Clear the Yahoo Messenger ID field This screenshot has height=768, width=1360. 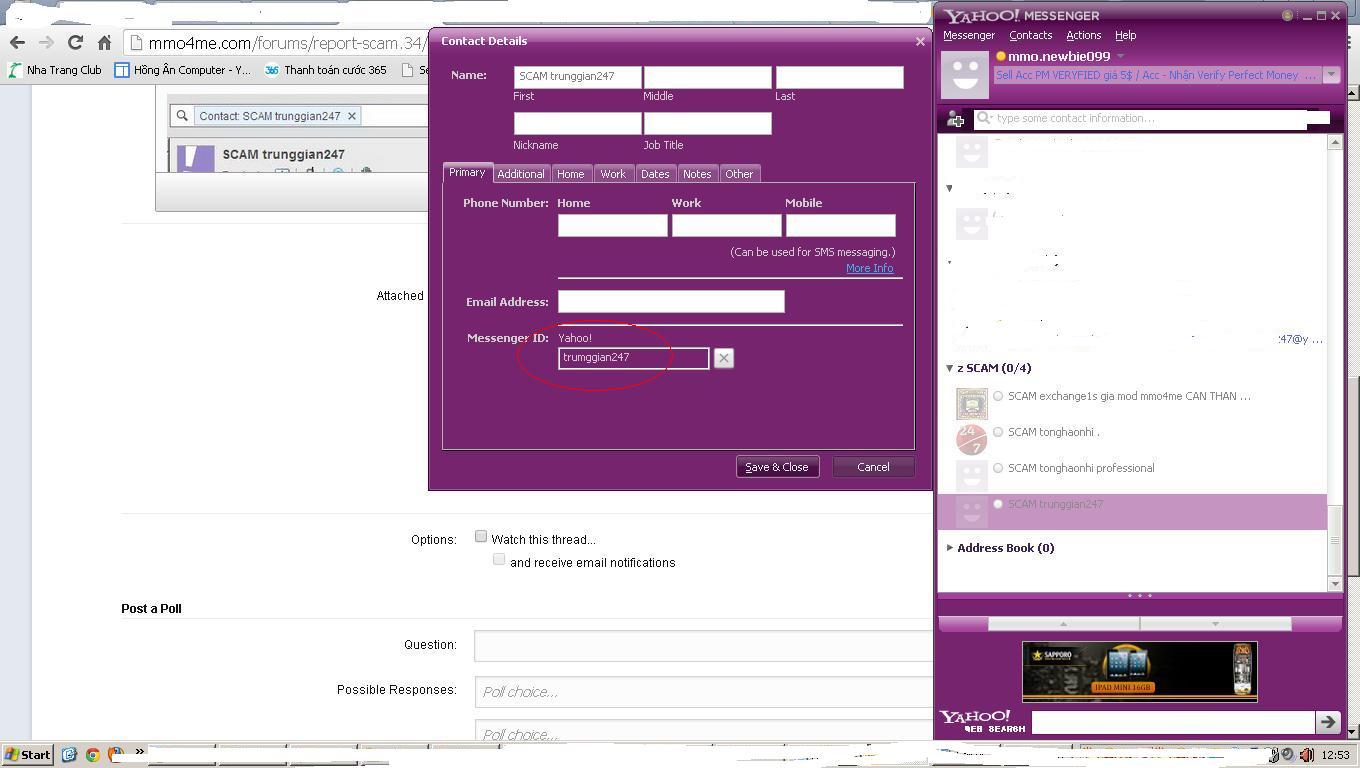(723, 358)
